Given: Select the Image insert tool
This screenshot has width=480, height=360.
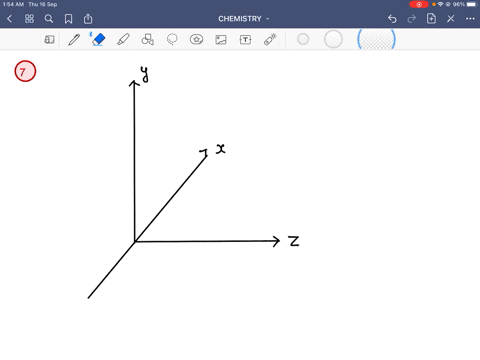Looking at the screenshot, I should click(221, 40).
